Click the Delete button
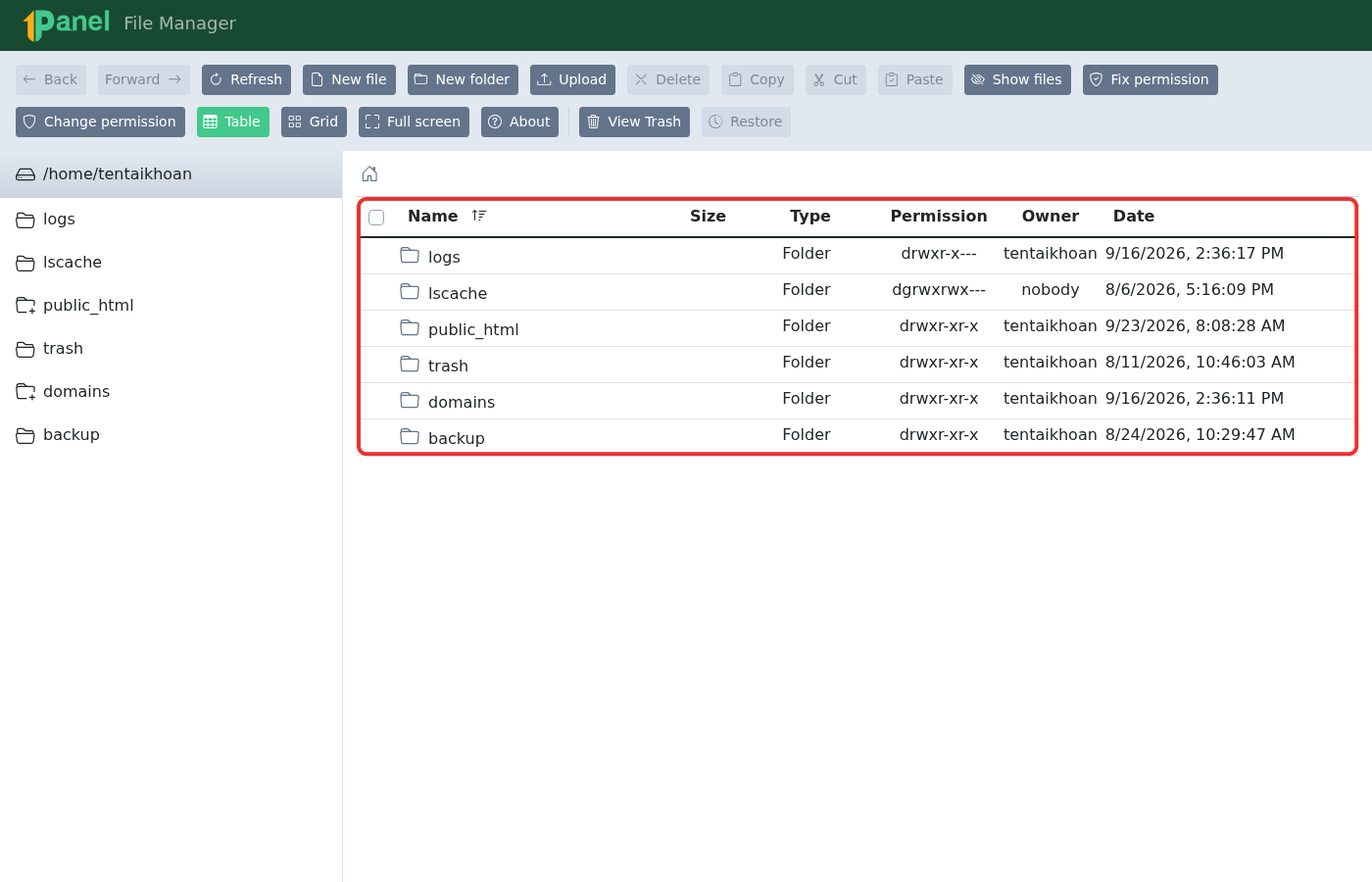Viewport: 1372px width, 882px height. [668, 79]
